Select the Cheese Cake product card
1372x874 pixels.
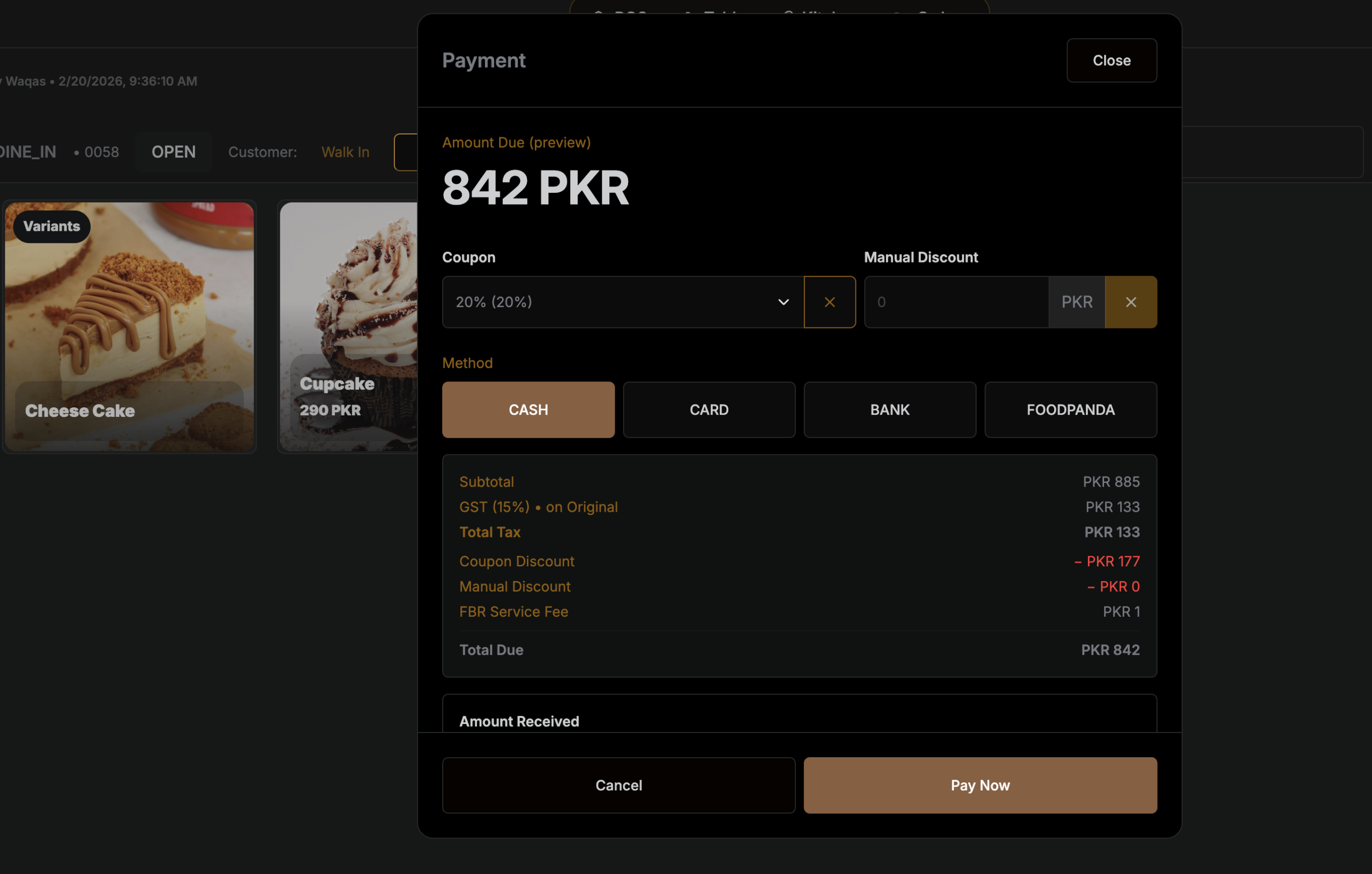pyautogui.click(x=129, y=319)
